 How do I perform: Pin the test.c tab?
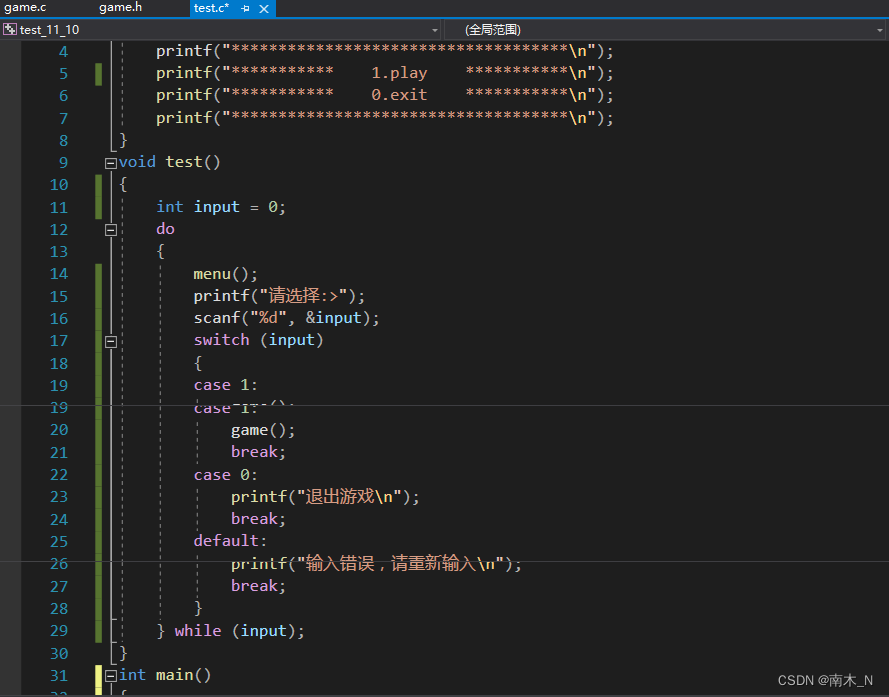245,9
